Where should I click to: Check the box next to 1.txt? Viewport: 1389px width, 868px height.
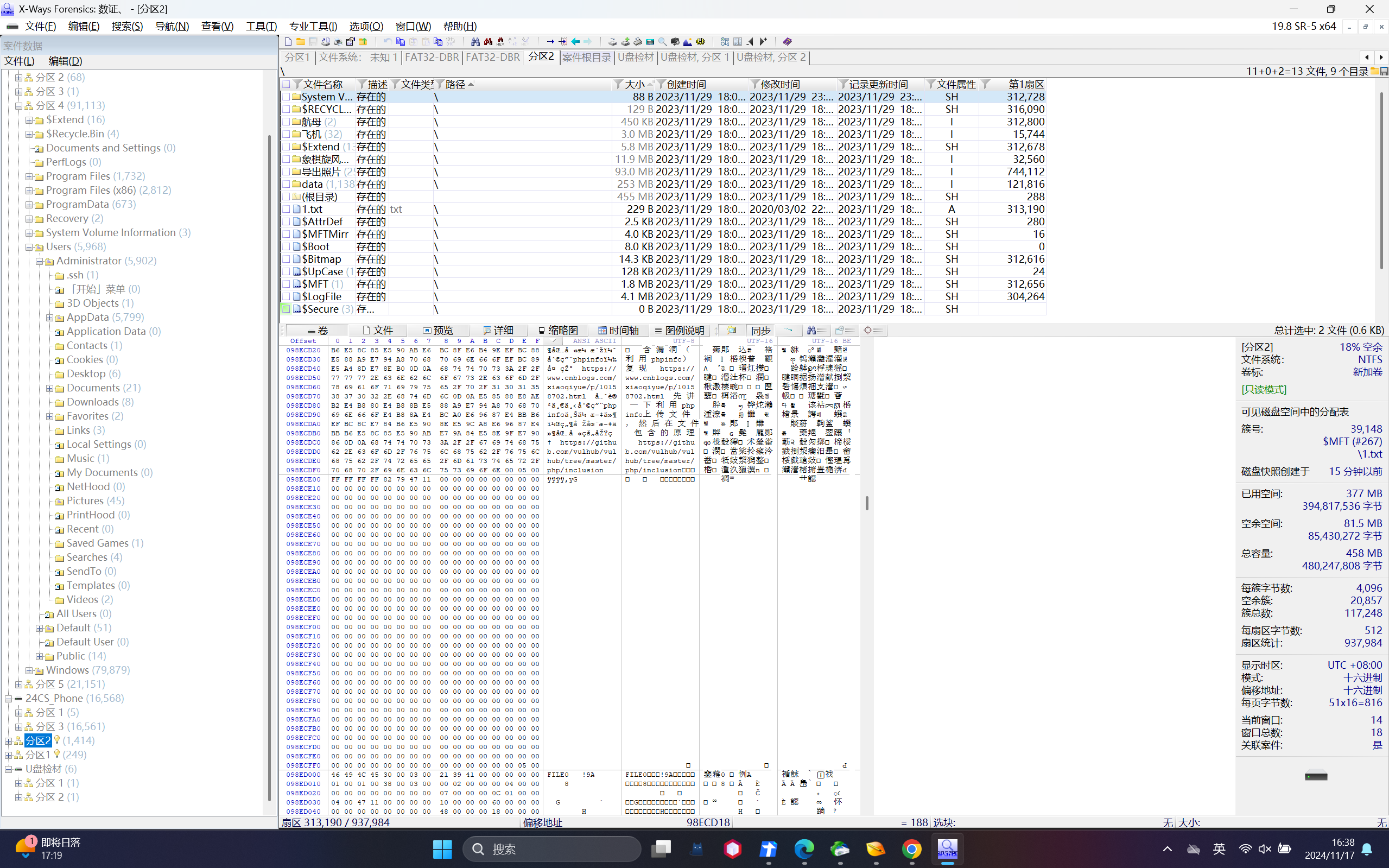tap(286, 210)
